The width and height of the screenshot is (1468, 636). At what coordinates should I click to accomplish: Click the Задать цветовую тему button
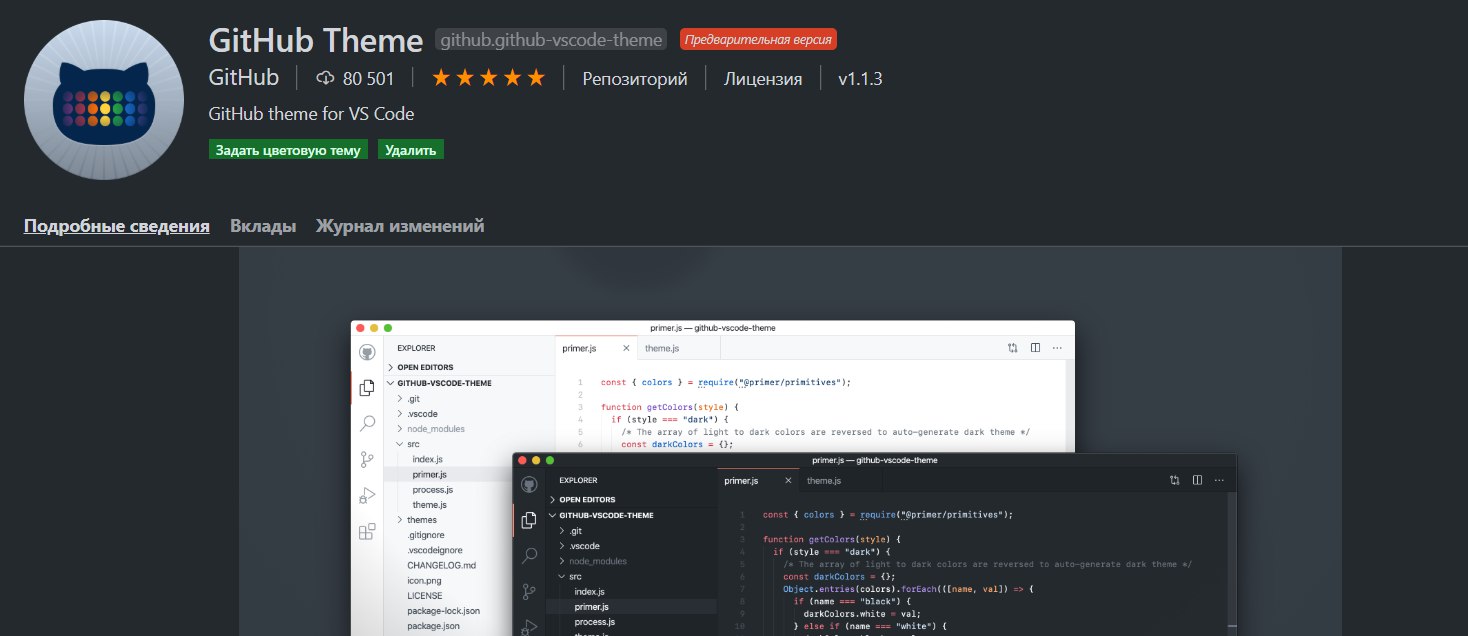tap(288, 150)
